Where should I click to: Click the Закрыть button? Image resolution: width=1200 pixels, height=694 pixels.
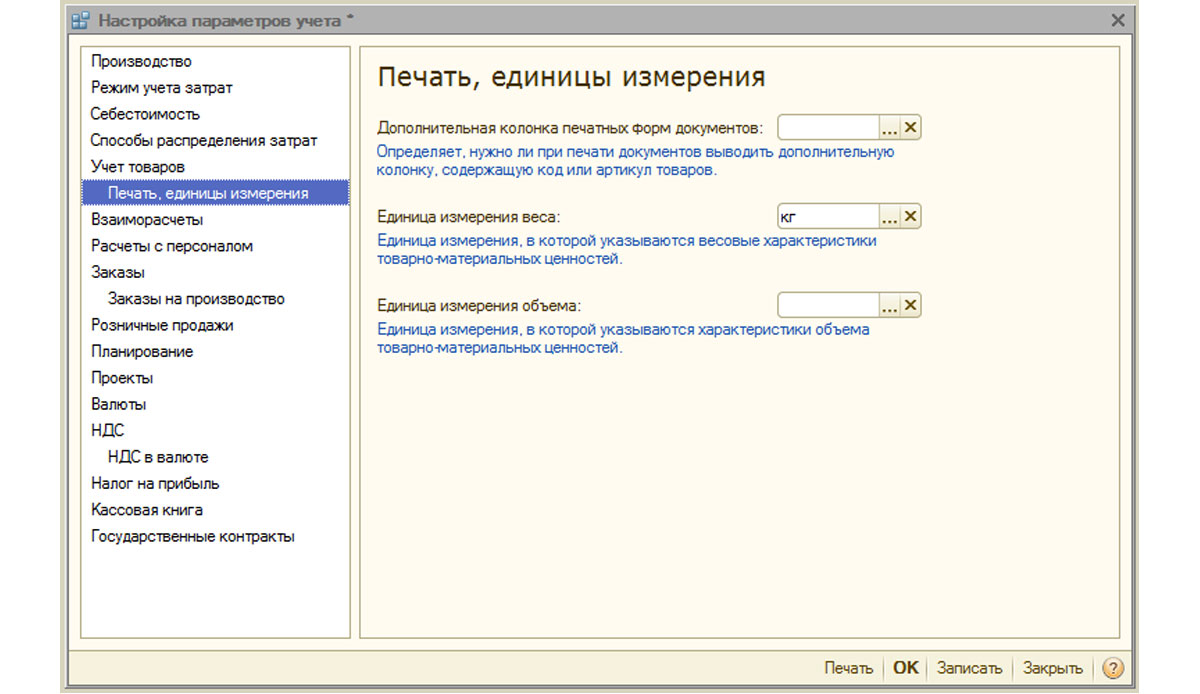click(1052, 668)
